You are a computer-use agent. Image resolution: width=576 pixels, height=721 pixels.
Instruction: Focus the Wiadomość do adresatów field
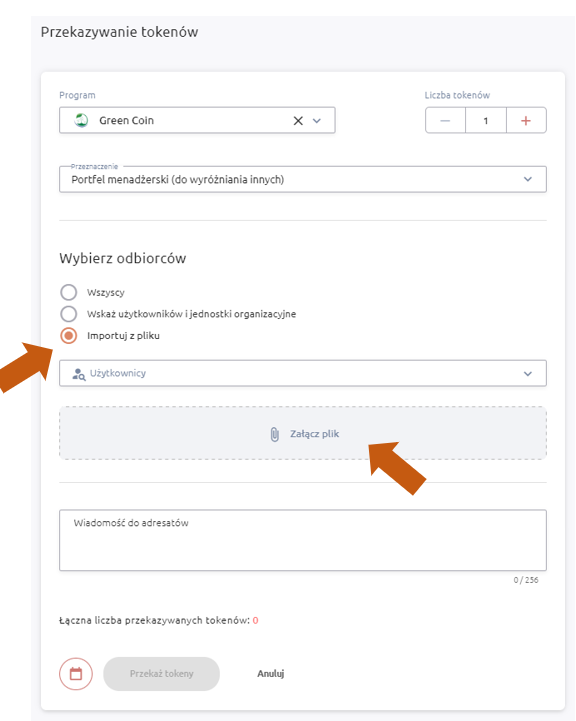[x=303, y=540]
